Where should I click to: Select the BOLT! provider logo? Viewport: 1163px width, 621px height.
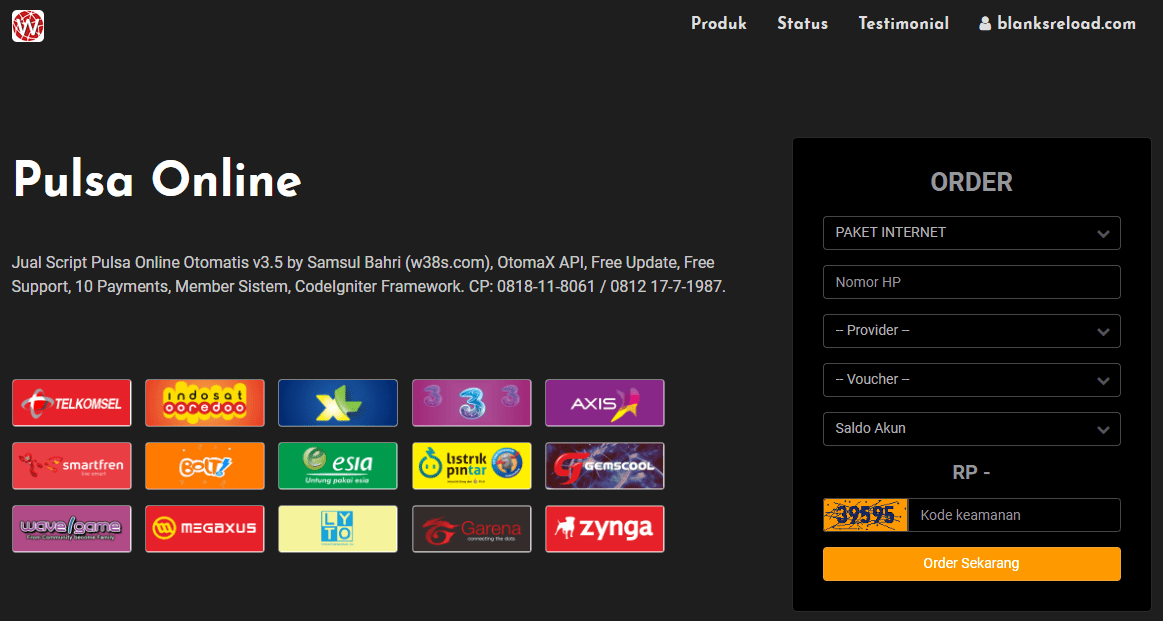click(x=205, y=466)
